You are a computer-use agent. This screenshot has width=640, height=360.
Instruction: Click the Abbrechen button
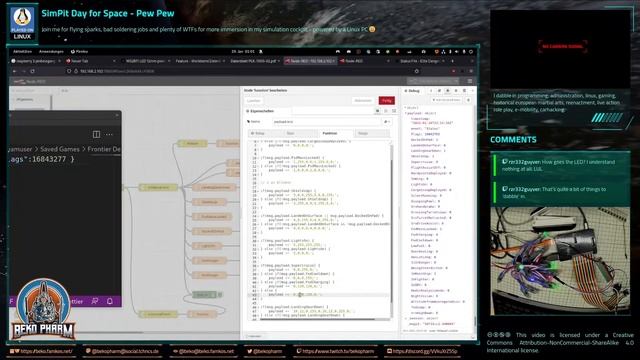pyautogui.click(x=363, y=100)
